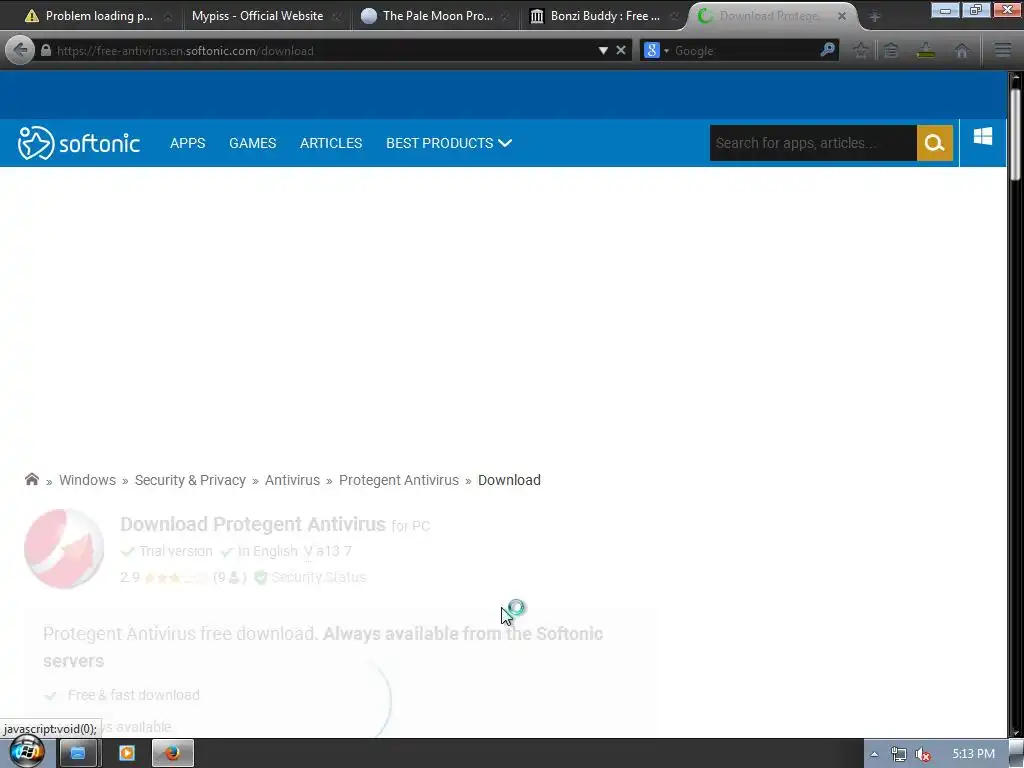Screen dimensions: 1024x768
Task: Click the Firefox taskbar icon
Action: tap(172, 753)
